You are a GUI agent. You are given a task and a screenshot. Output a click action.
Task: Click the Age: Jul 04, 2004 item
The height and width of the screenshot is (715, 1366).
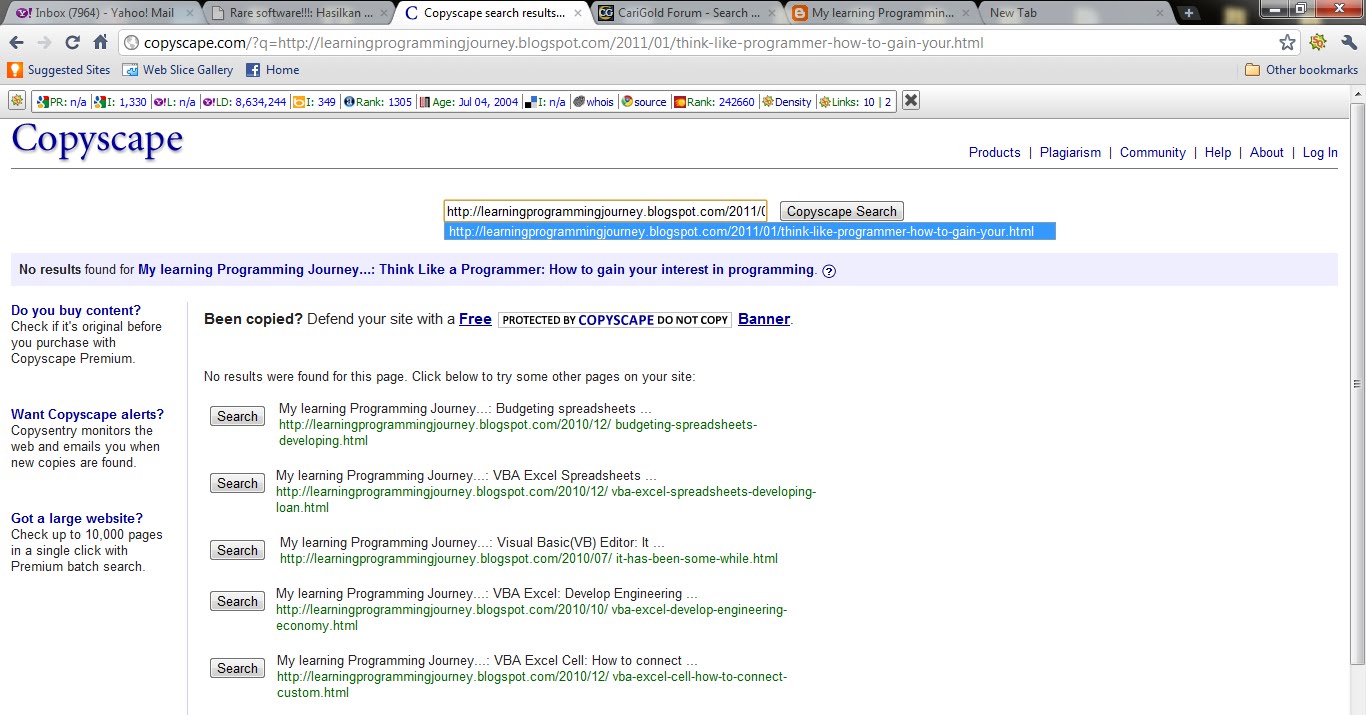click(x=469, y=102)
